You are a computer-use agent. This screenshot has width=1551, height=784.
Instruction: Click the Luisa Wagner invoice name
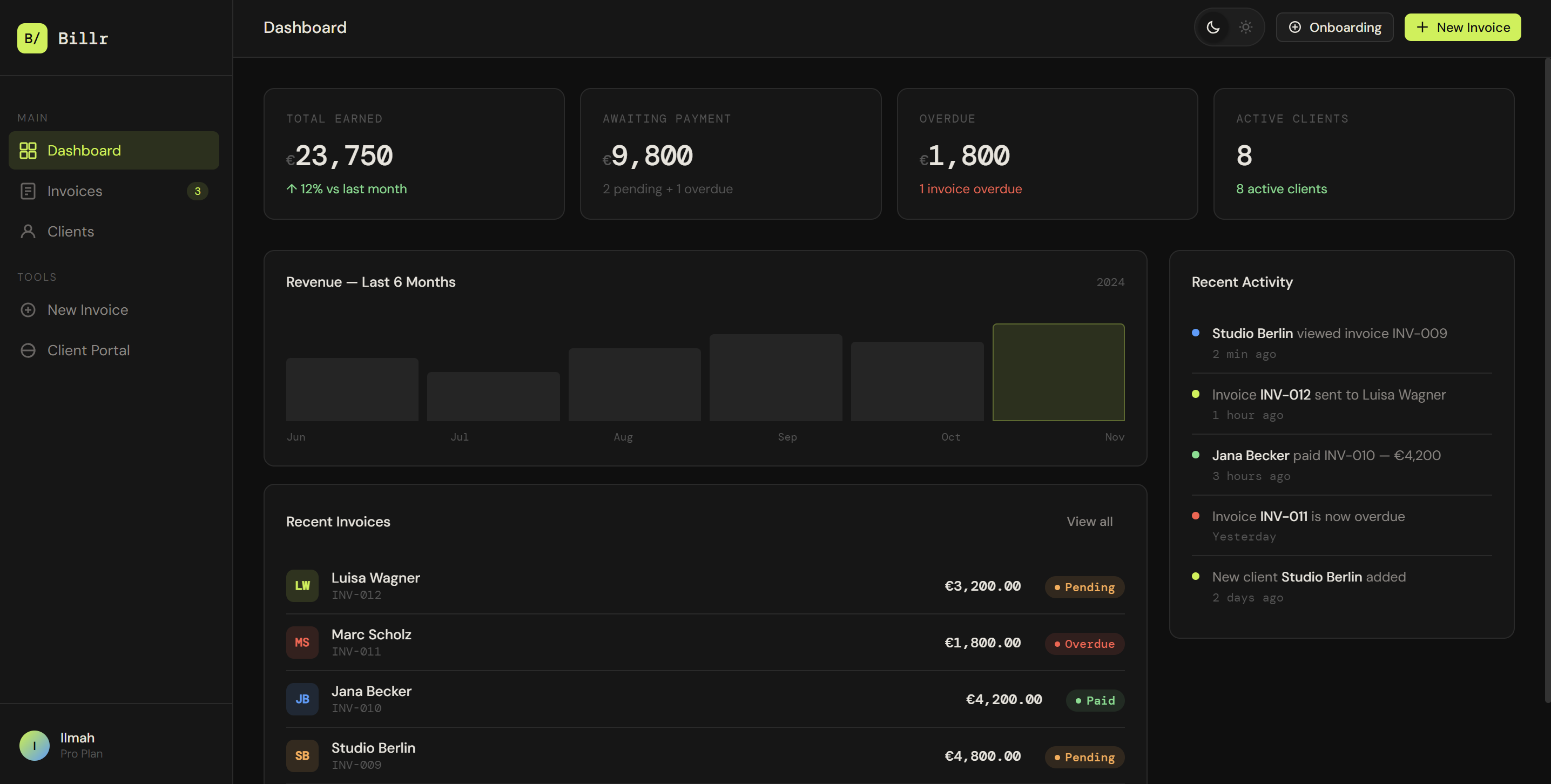376,577
